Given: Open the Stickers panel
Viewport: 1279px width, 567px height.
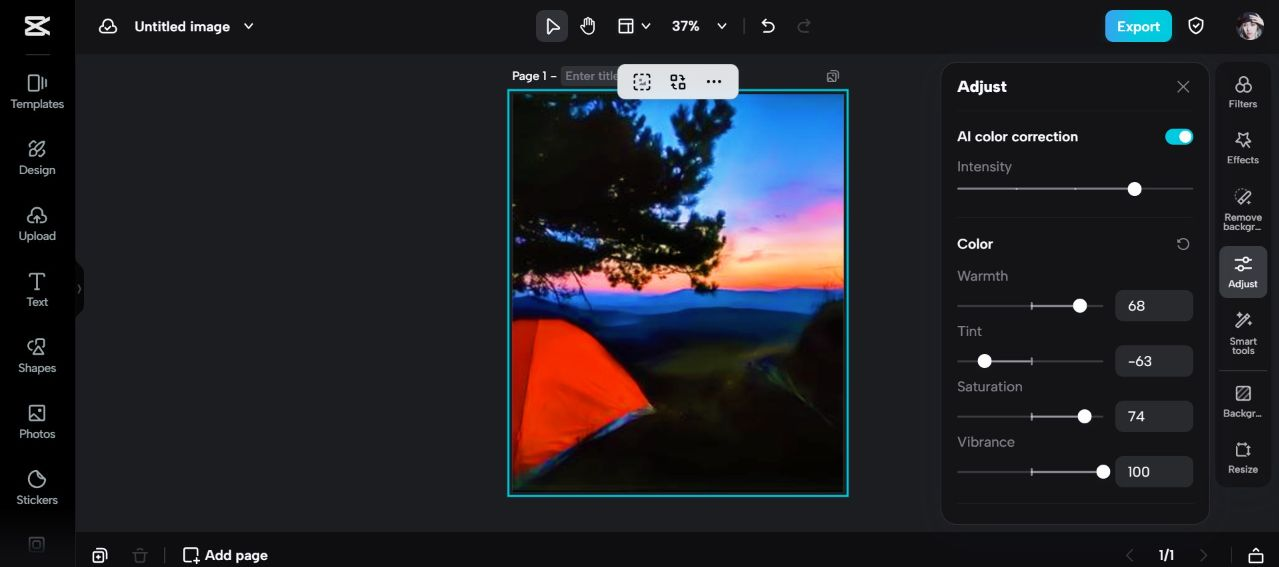Looking at the screenshot, I should coord(37,488).
